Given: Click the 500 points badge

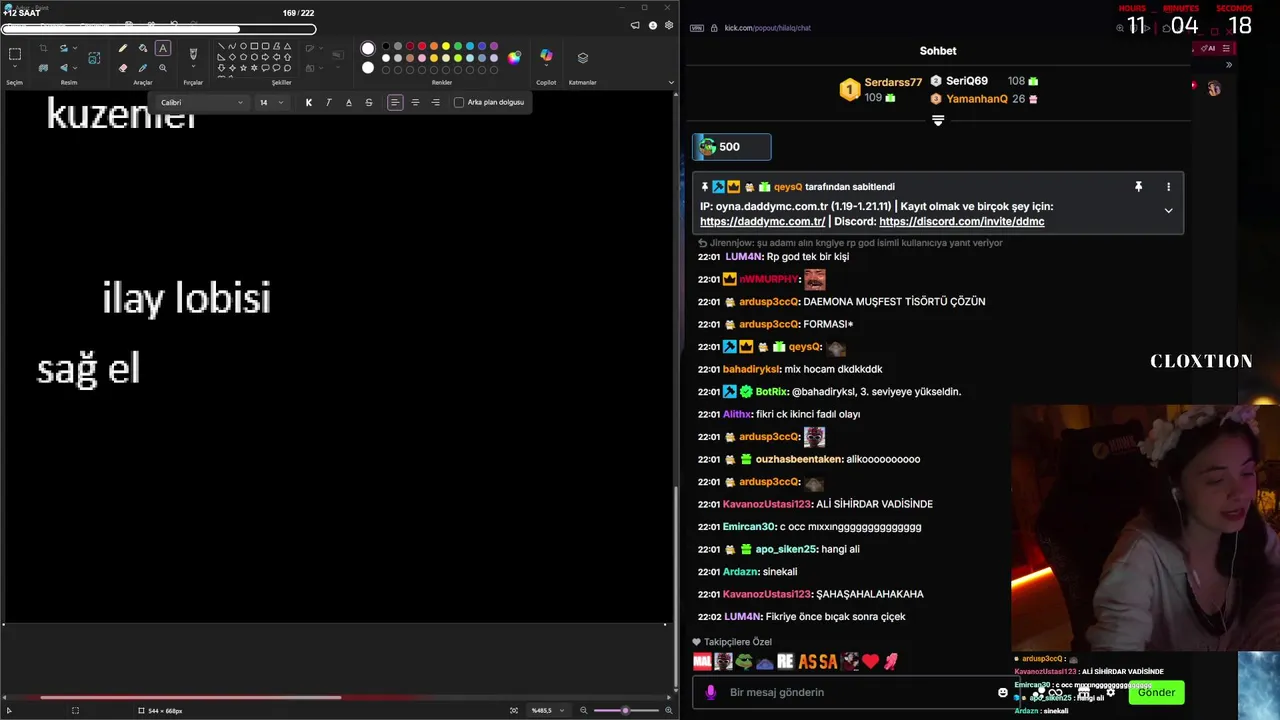Looking at the screenshot, I should 732,147.
